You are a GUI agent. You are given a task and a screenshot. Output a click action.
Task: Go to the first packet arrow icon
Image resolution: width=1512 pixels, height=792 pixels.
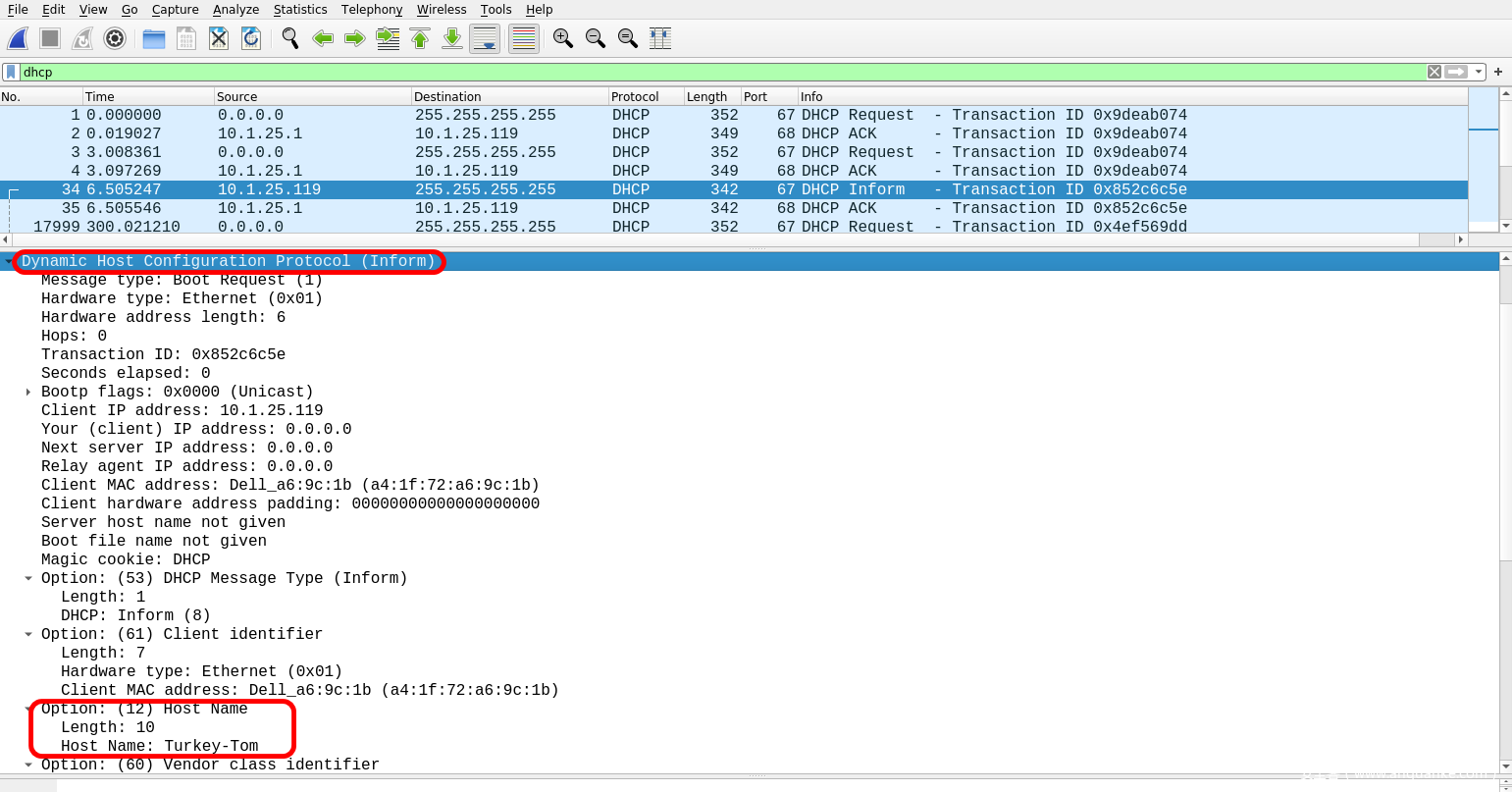click(420, 38)
